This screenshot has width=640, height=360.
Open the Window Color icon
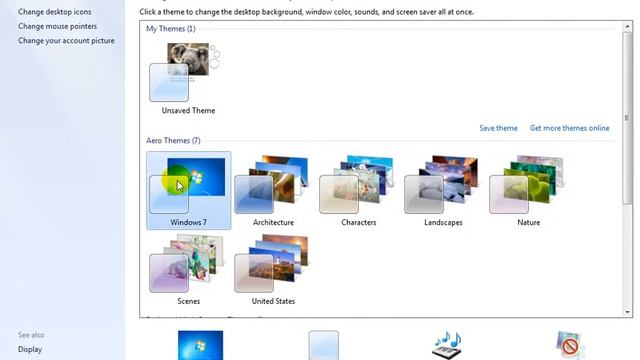(323, 345)
